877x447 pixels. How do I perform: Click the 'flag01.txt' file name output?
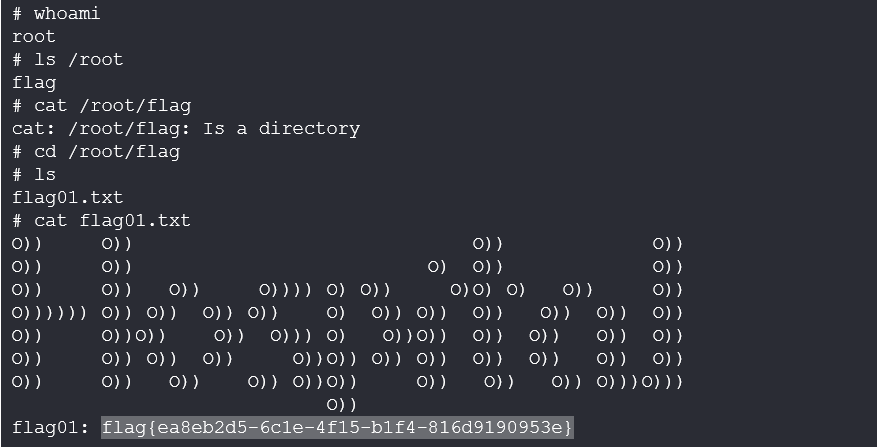68,197
